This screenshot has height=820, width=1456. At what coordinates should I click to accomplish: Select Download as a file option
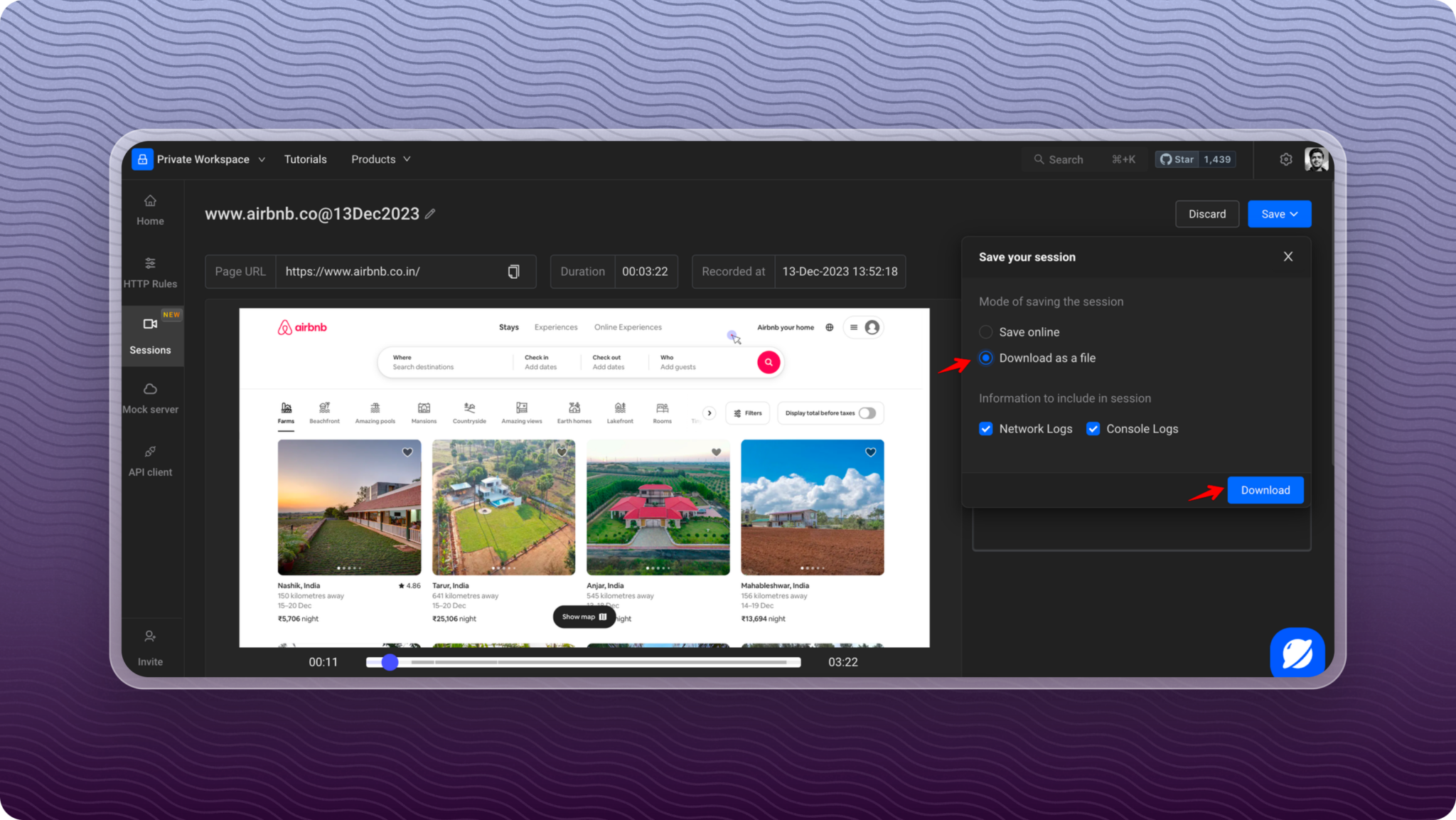pyautogui.click(x=985, y=358)
